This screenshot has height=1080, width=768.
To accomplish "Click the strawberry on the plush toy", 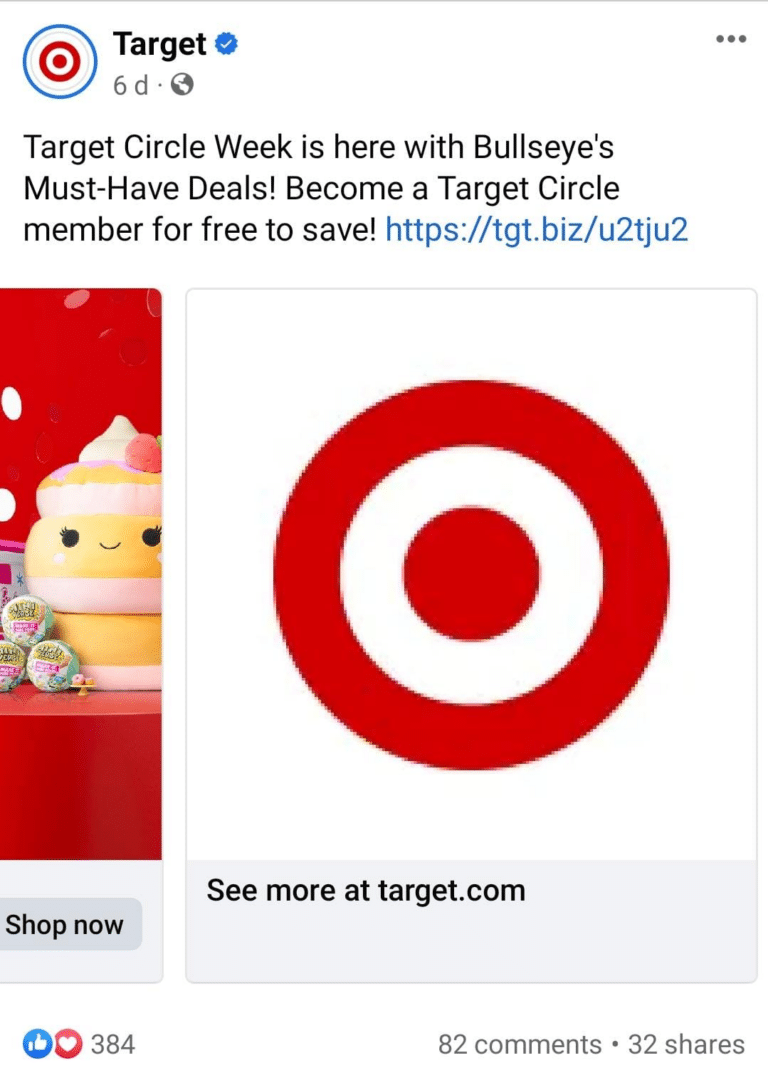I will pos(143,453).
